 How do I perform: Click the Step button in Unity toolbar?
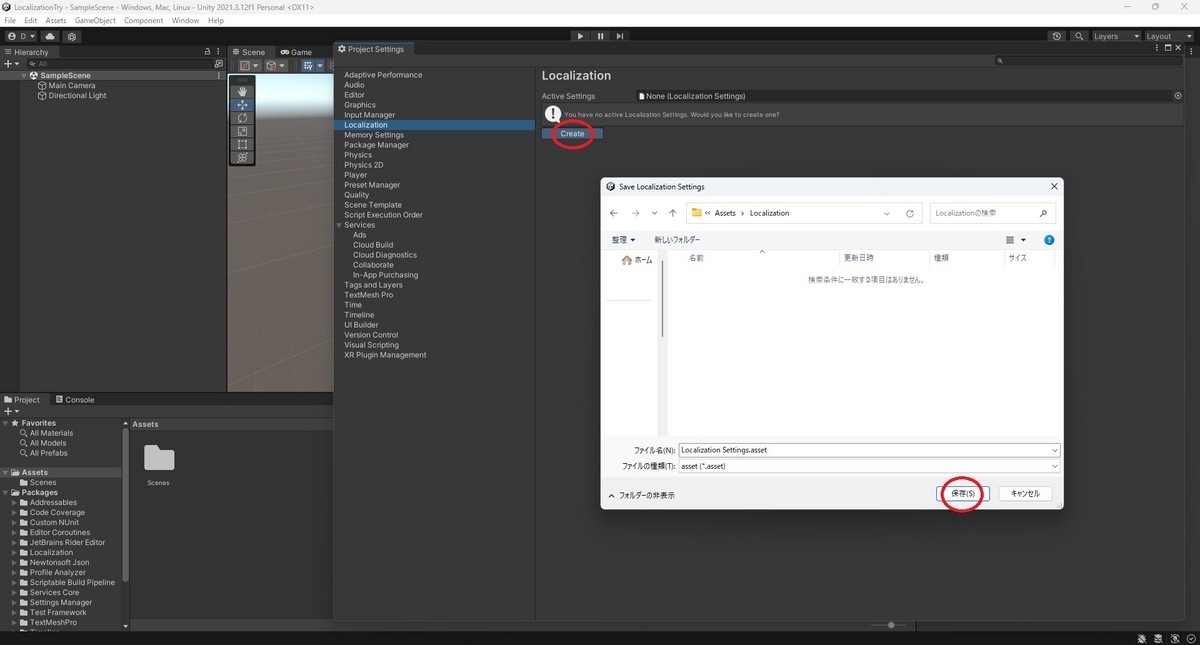(620, 36)
